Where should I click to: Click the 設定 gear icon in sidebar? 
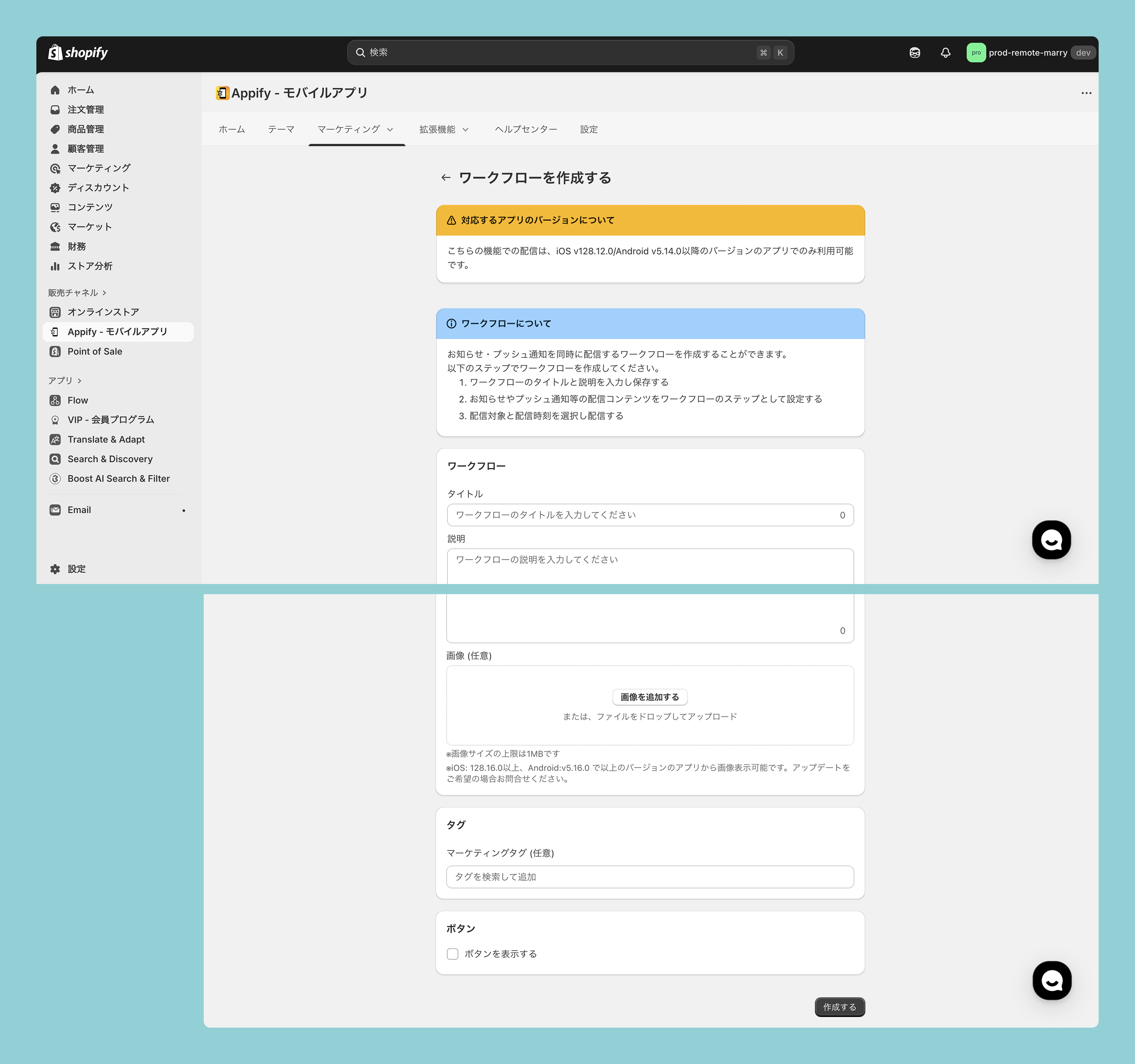pos(55,569)
